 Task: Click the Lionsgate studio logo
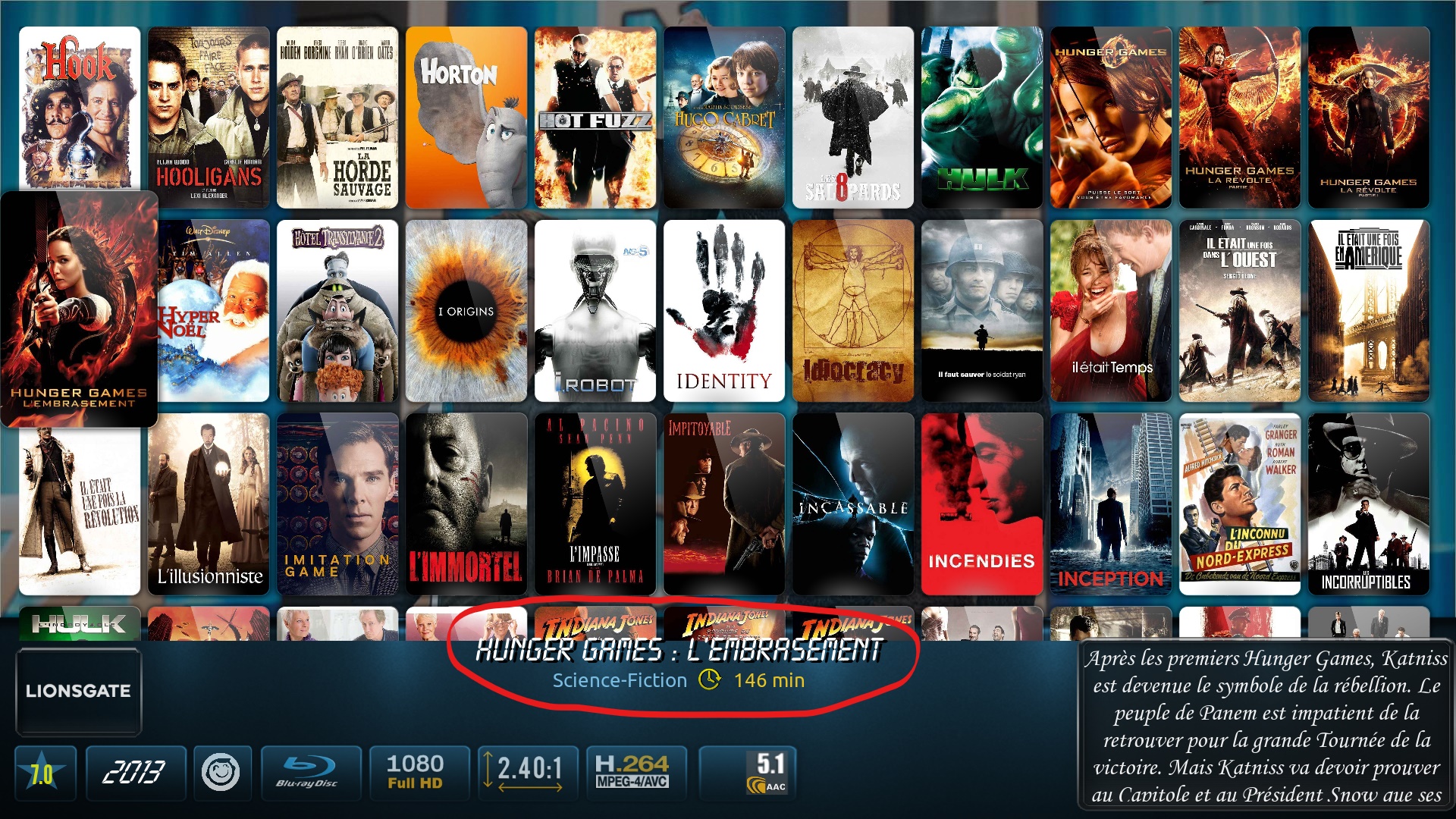(79, 692)
